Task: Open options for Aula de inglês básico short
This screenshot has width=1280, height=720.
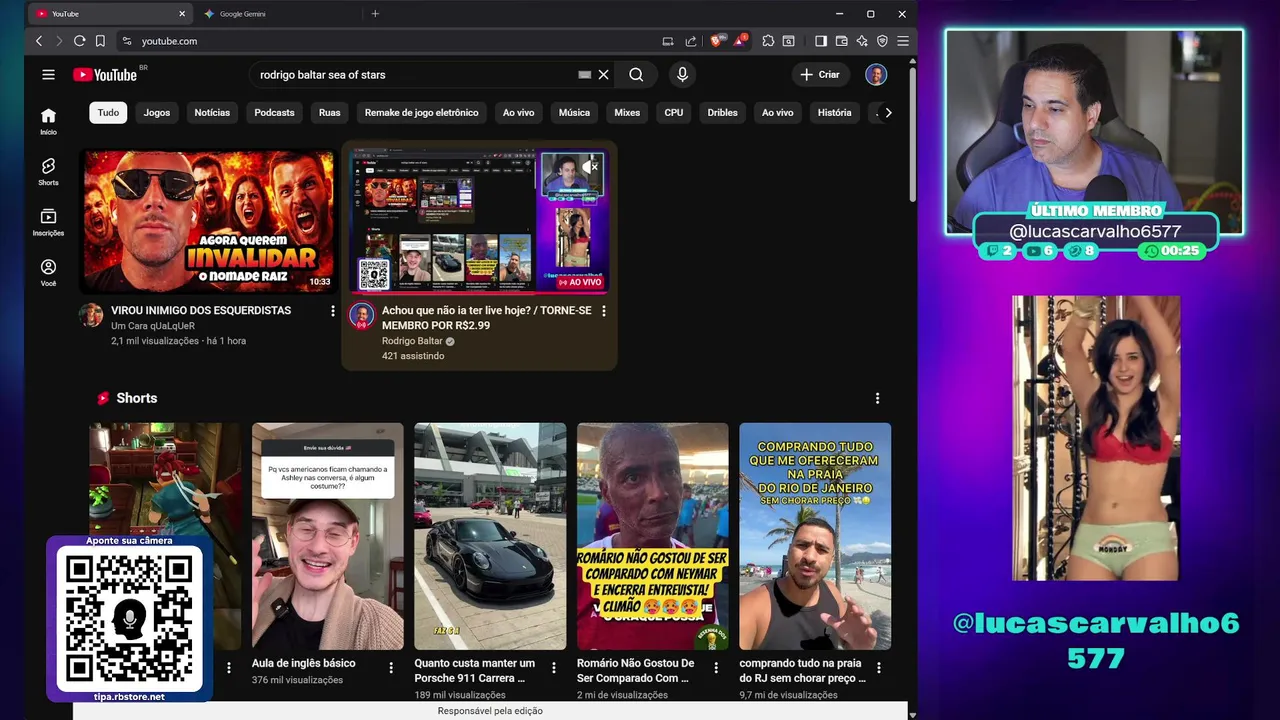Action: (391, 667)
